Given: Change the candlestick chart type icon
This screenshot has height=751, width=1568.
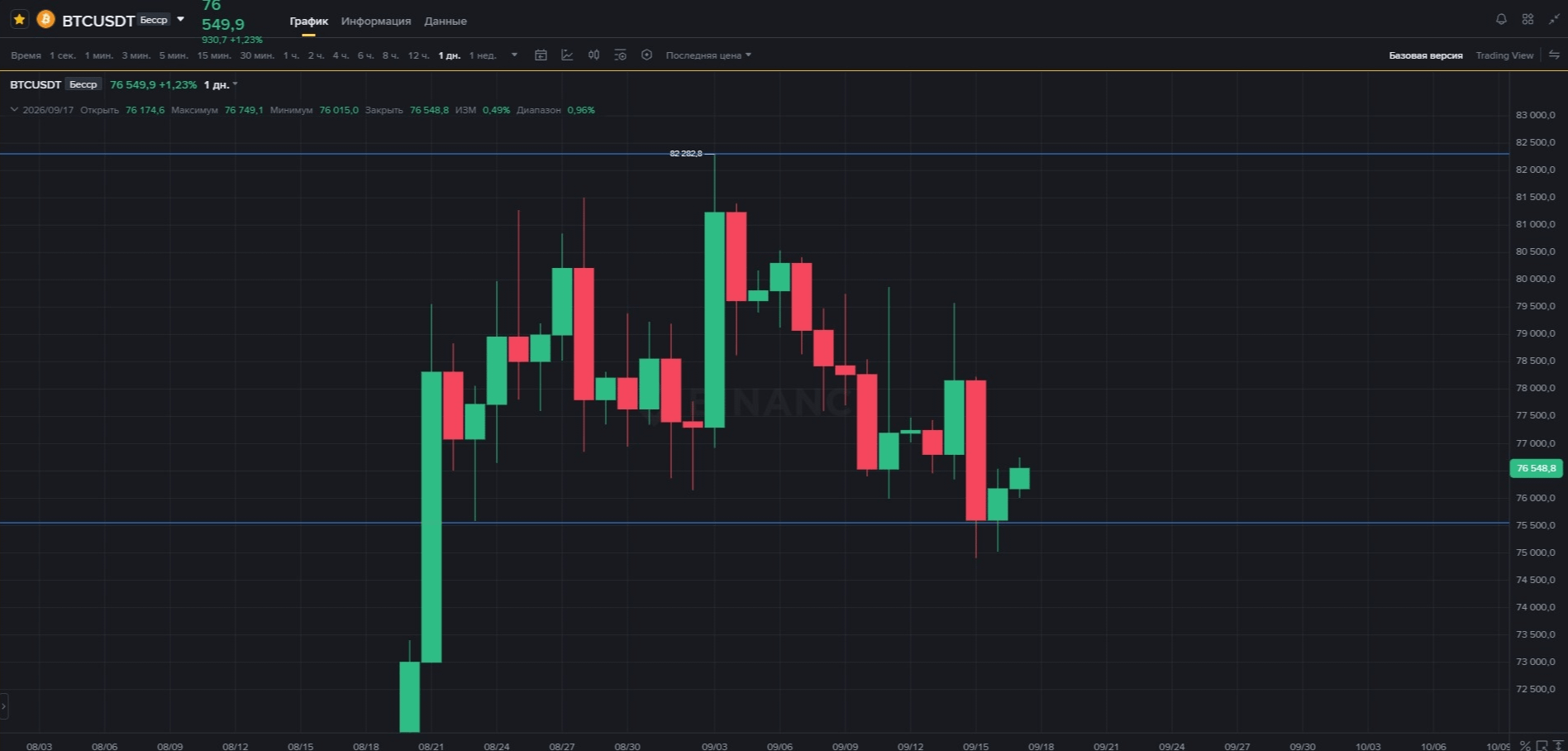Looking at the screenshot, I should click(x=593, y=55).
